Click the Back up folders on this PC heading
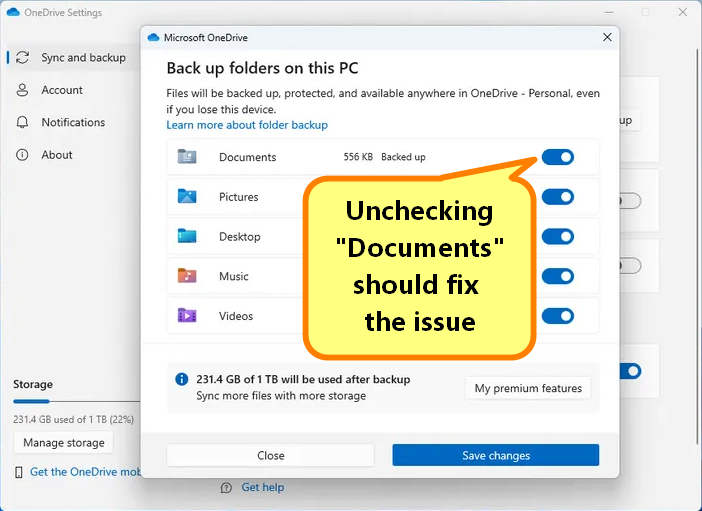This screenshot has height=511, width=702. click(262, 68)
